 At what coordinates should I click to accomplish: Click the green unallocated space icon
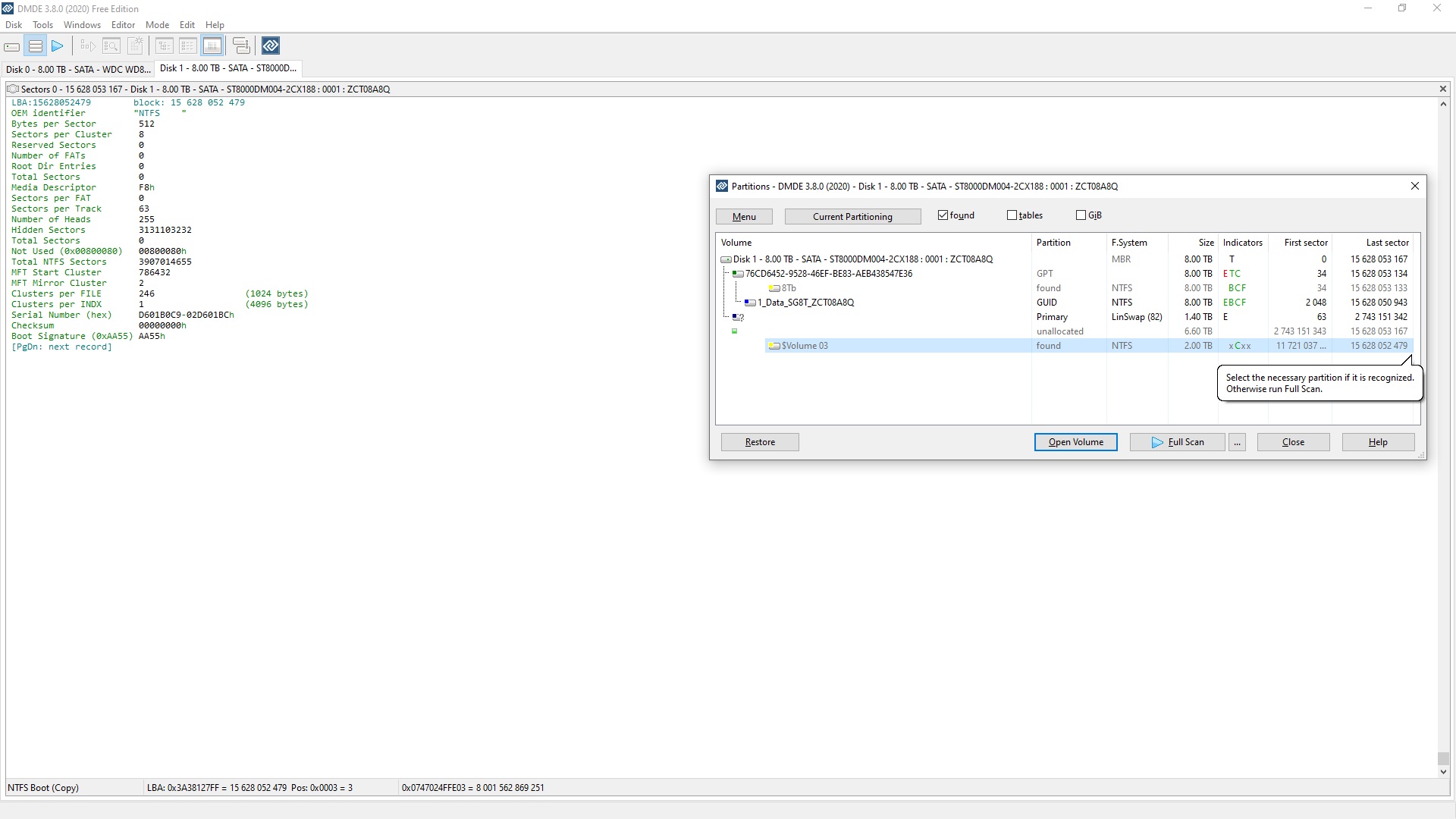[x=734, y=331]
